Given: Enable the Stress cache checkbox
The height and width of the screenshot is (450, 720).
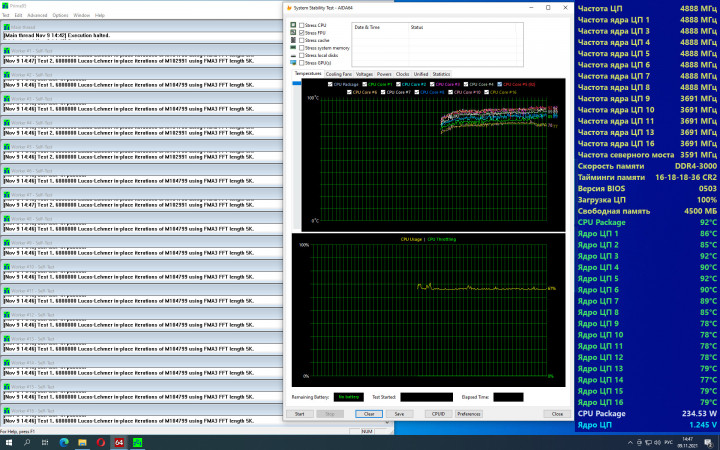Looking at the screenshot, I should 301,40.
